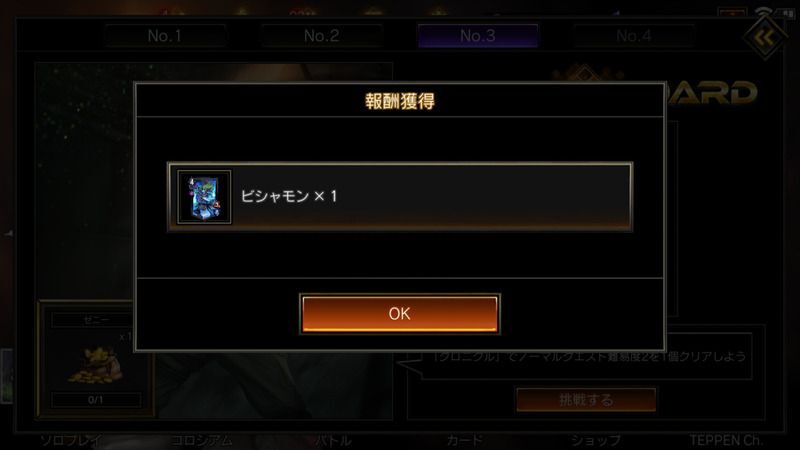The height and width of the screenshot is (450, 800).
Task: Select the highlighted No.3 tab
Action: [x=478, y=36]
